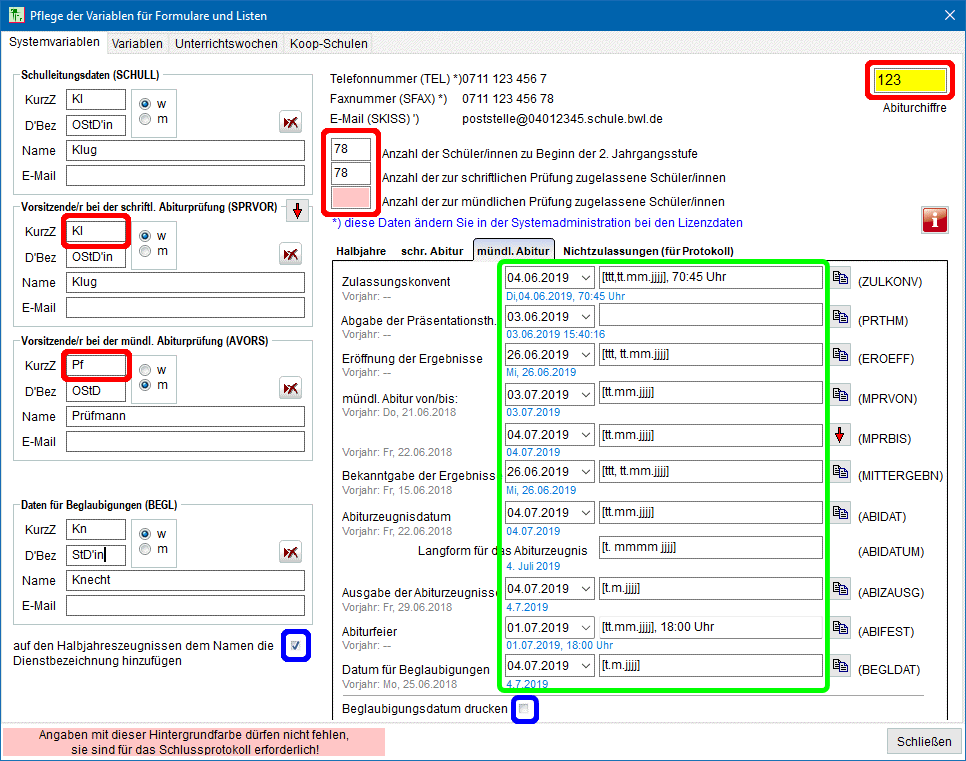Viewport: 966px width, 761px height.
Task: Click the pink empty mündliche Prüfung count field
Action: pos(351,198)
